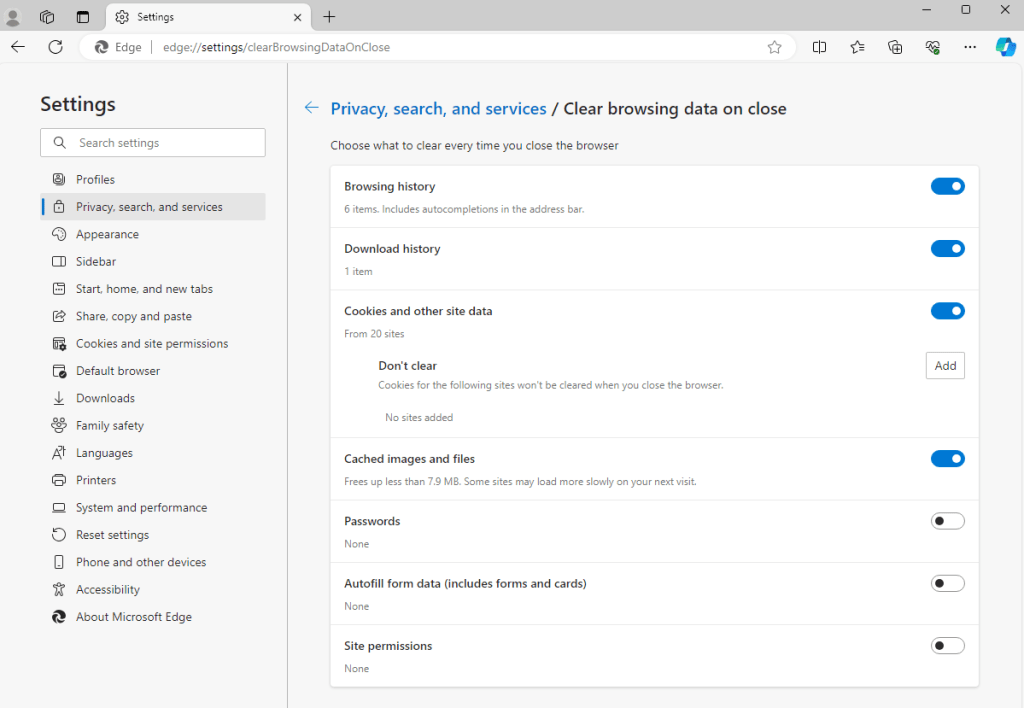
Task: Click the back arrow beside Privacy heading
Action: coord(312,108)
